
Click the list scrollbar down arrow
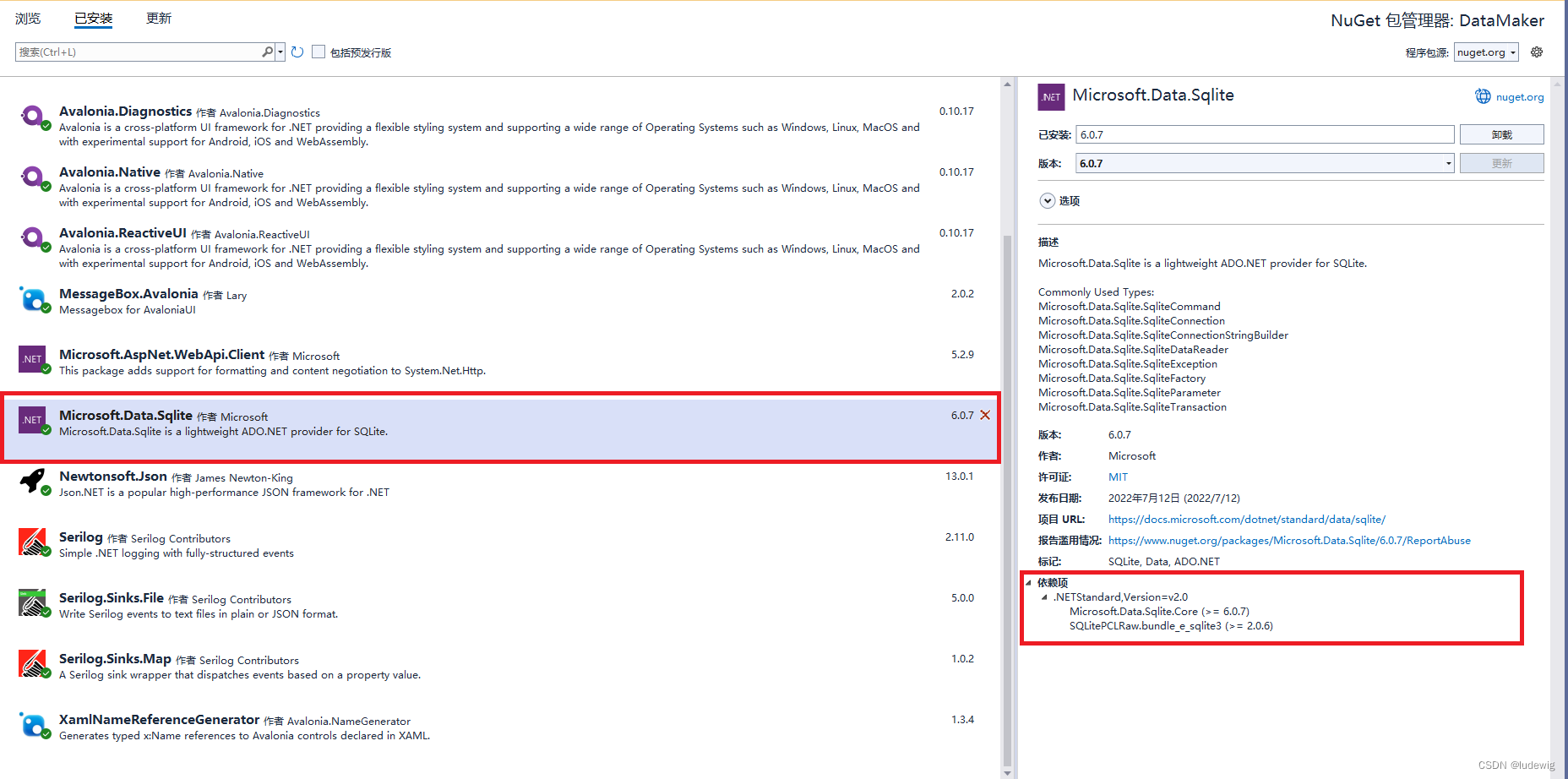click(x=1007, y=773)
